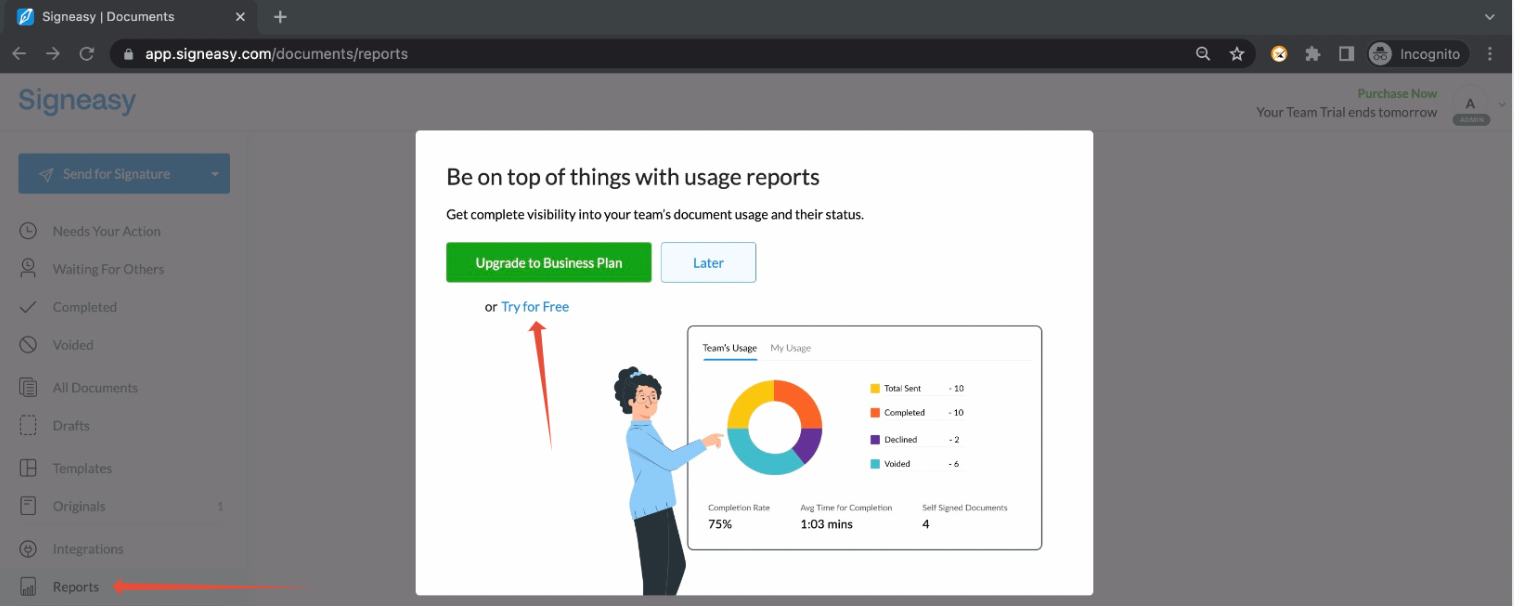Select My Usage tab in preview
Screen dimensions: 1514x606
click(790, 348)
